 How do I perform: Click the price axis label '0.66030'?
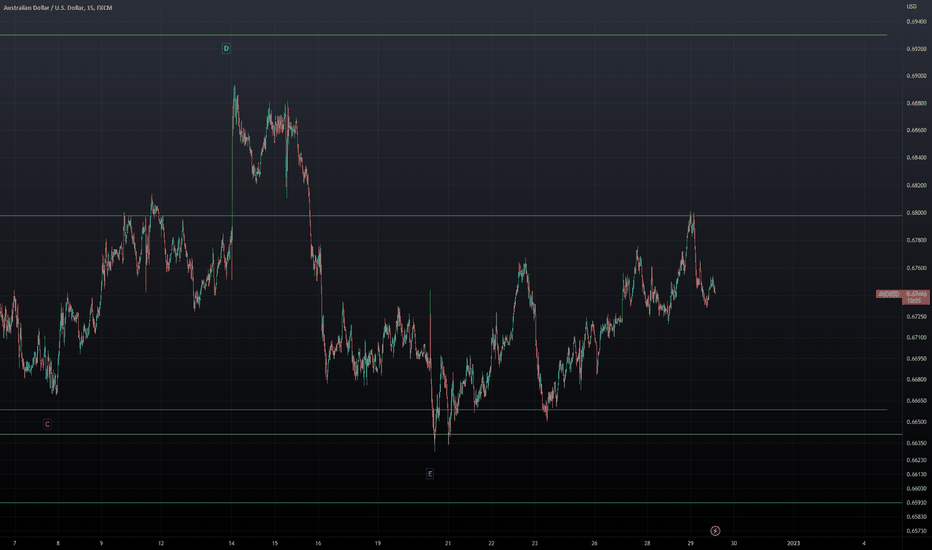(x=916, y=489)
